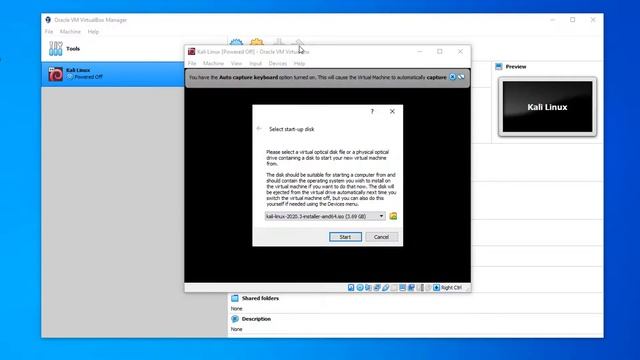
Task: Open the Help menu in the VM window
Action: point(299,63)
